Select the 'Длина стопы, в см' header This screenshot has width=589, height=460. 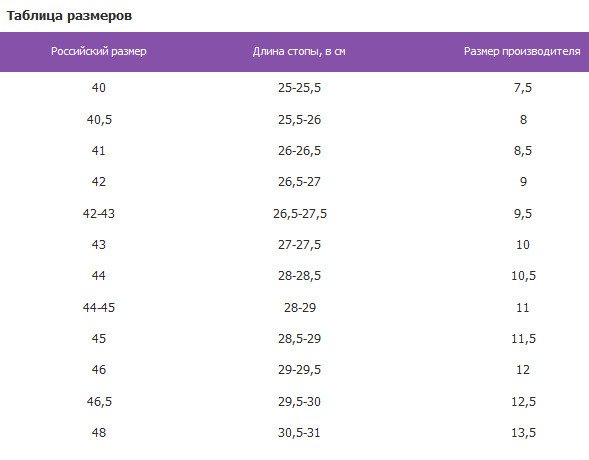[299, 51]
